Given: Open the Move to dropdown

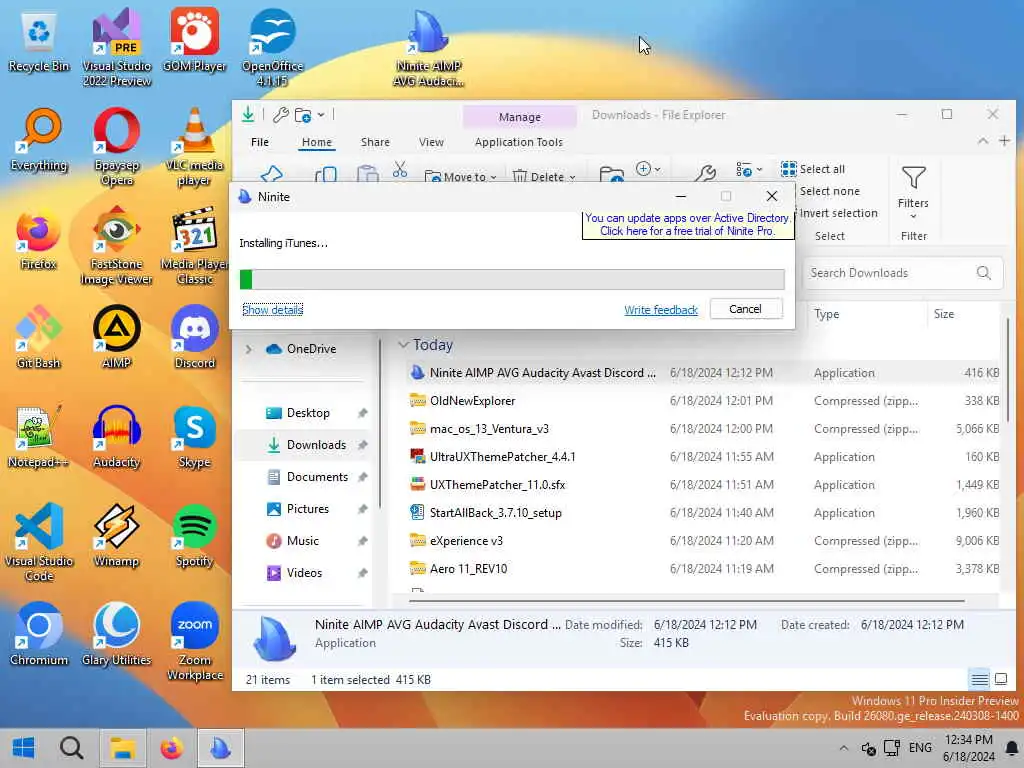Looking at the screenshot, I should tap(460, 177).
